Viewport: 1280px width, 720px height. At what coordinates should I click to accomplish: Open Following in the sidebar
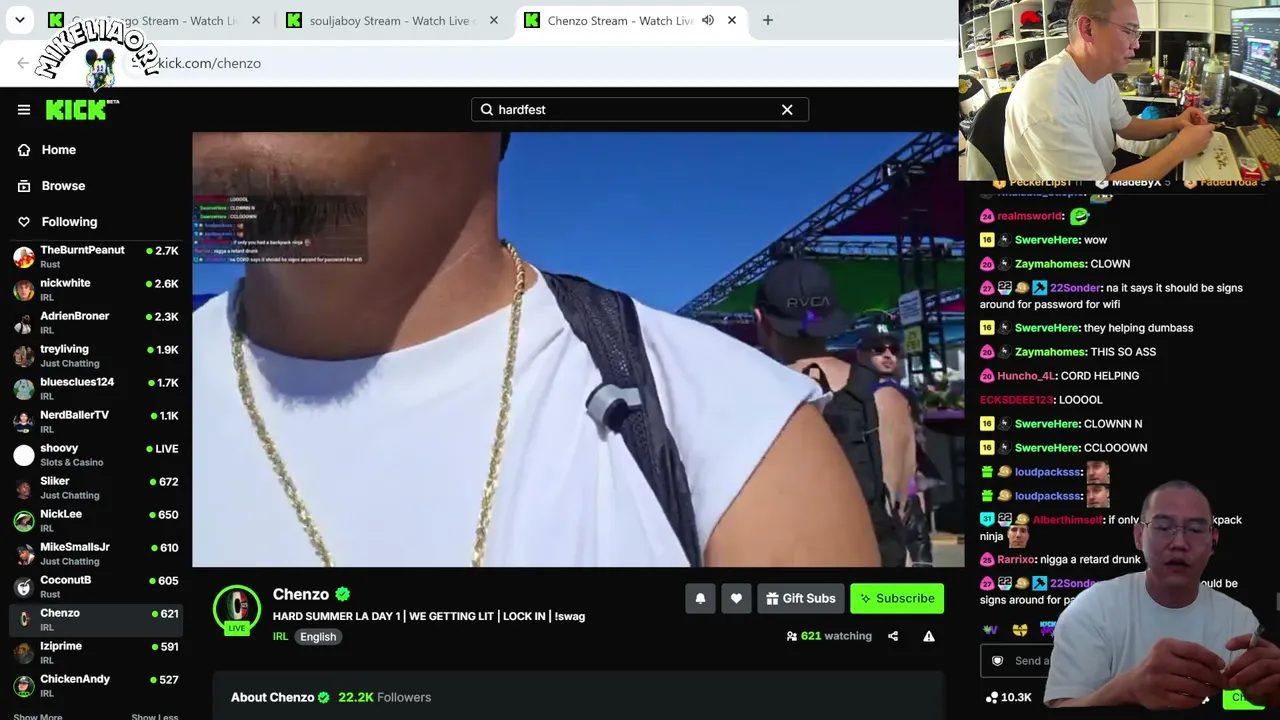click(x=69, y=222)
